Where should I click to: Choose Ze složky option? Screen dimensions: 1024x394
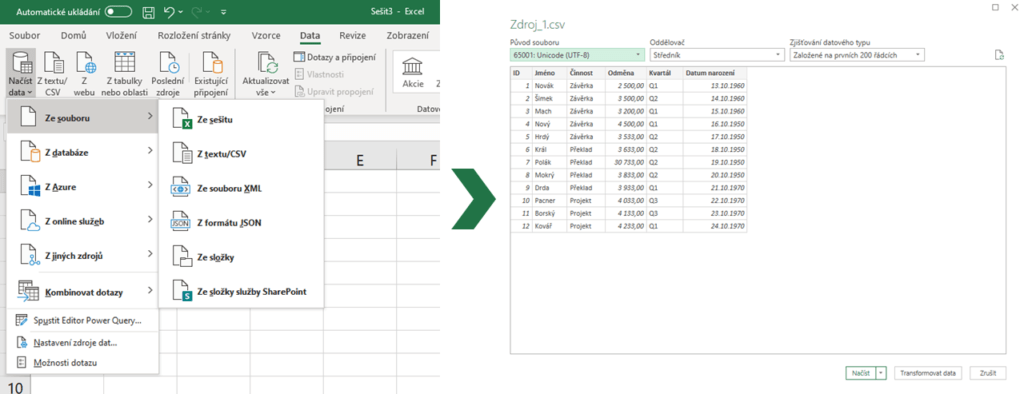coord(240,257)
